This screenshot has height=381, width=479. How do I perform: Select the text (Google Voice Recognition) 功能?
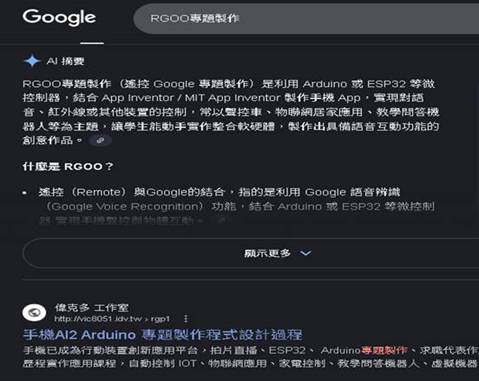tap(141, 207)
